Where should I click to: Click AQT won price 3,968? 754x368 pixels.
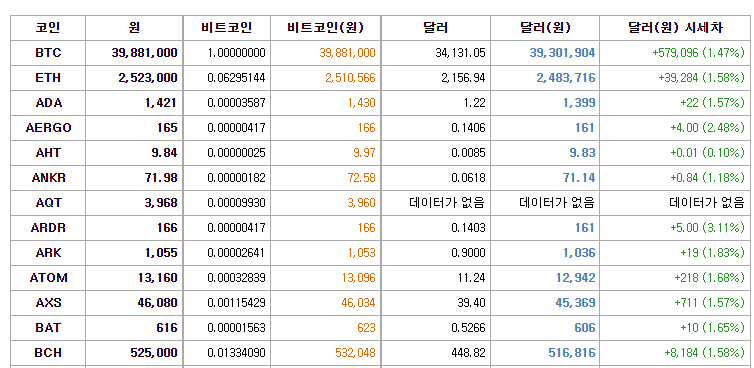click(x=161, y=203)
